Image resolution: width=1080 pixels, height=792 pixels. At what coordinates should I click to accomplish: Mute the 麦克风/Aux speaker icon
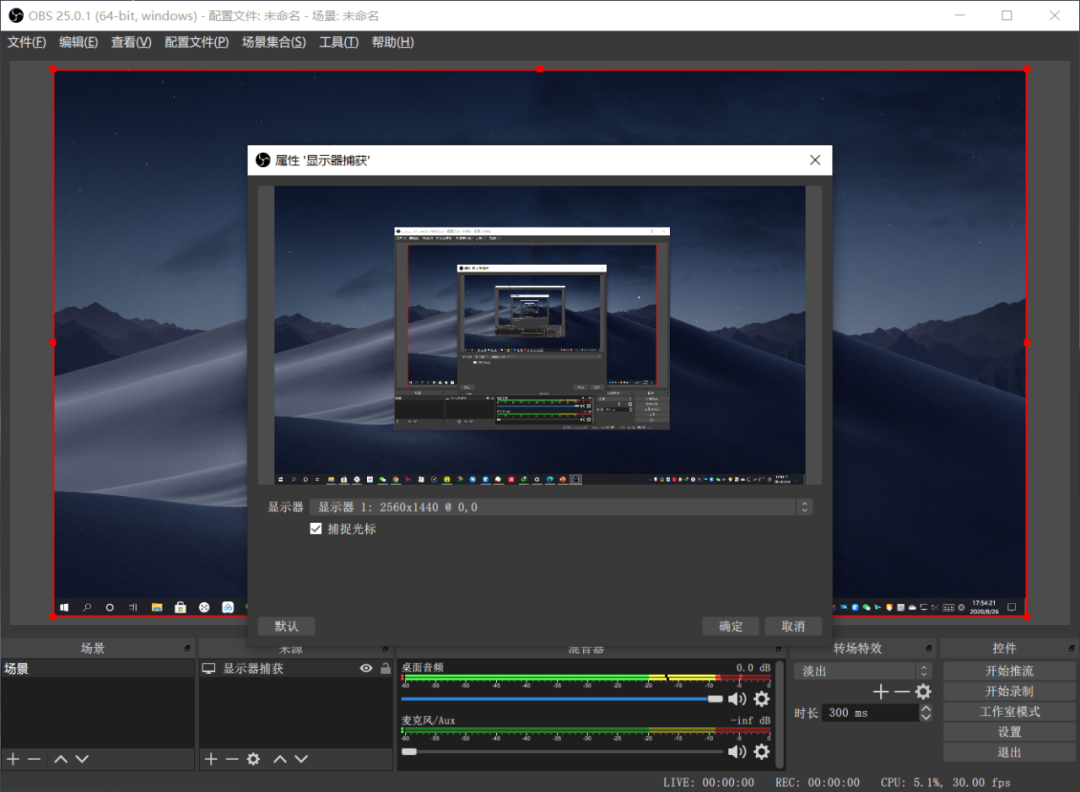pos(737,751)
